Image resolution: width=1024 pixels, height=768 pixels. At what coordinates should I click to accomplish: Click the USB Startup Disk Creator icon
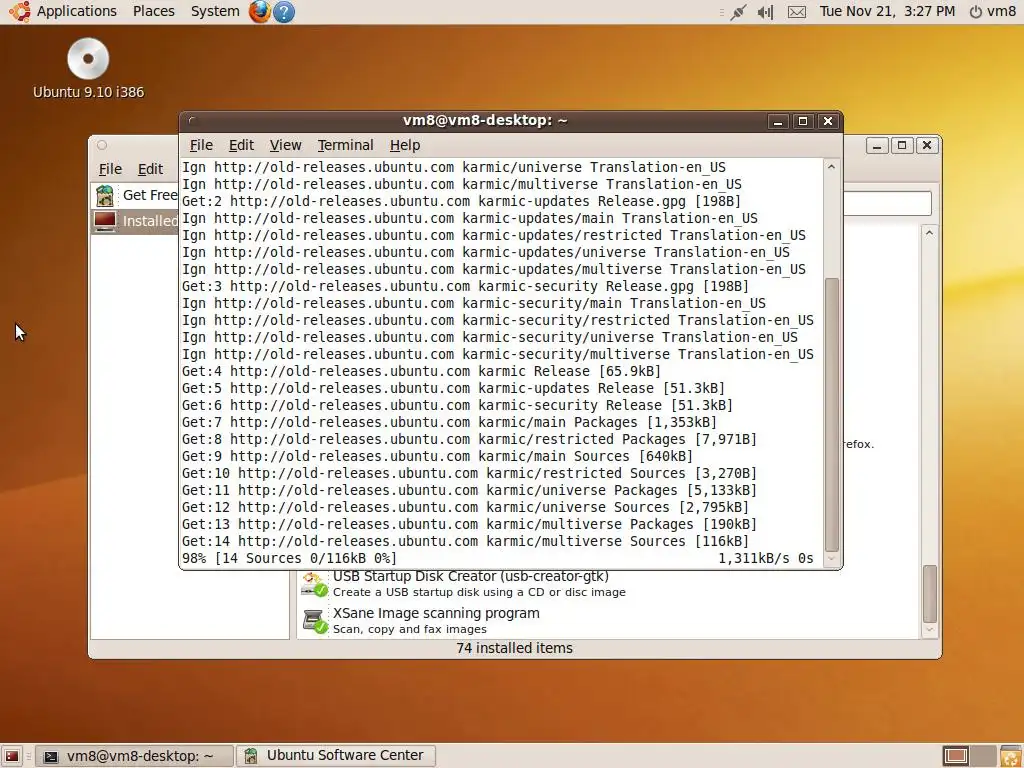(x=314, y=583)
